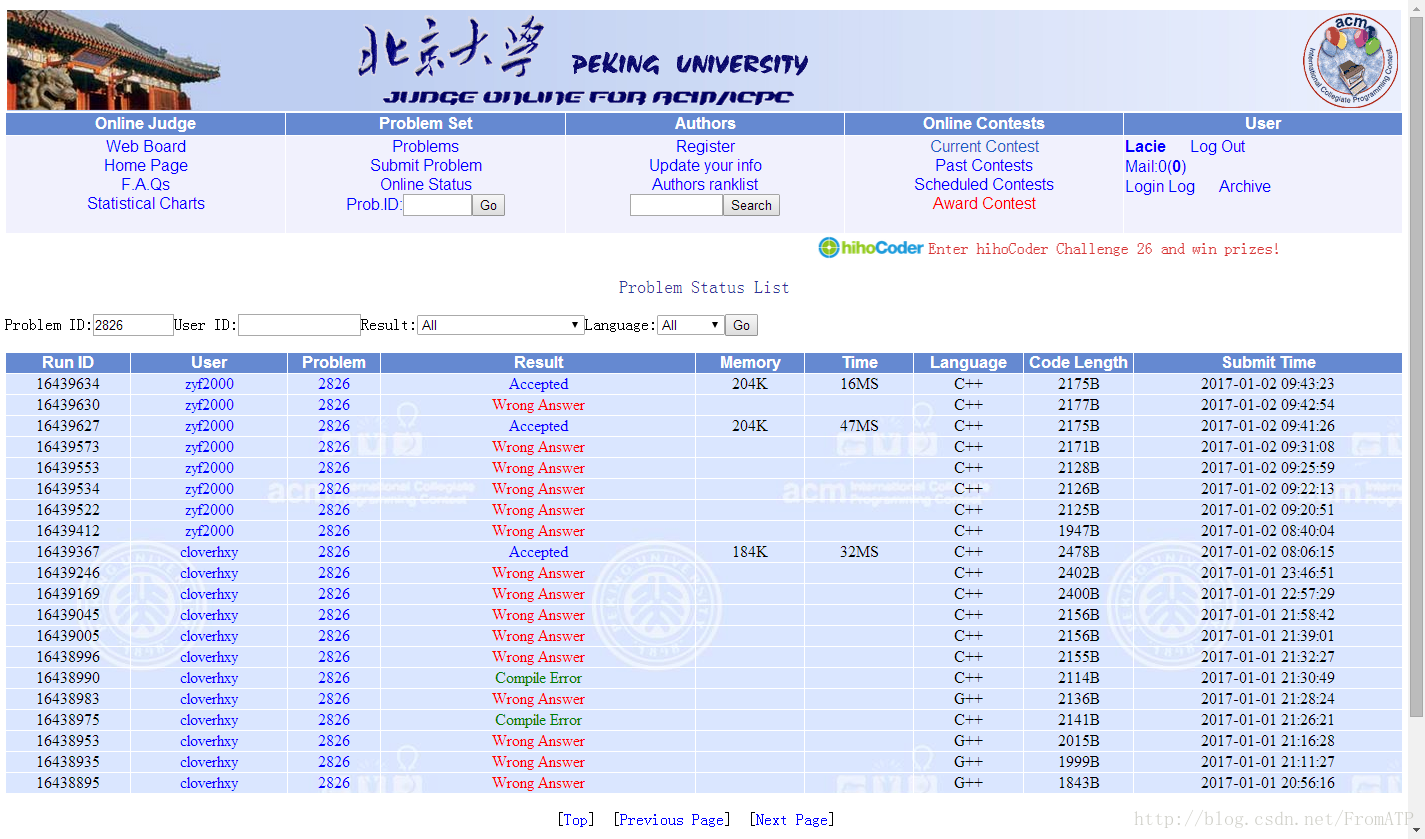This screenshot has height=839, width=1425.
Task: Click problem 2826 in run 16439630 row
Action: 334,405
